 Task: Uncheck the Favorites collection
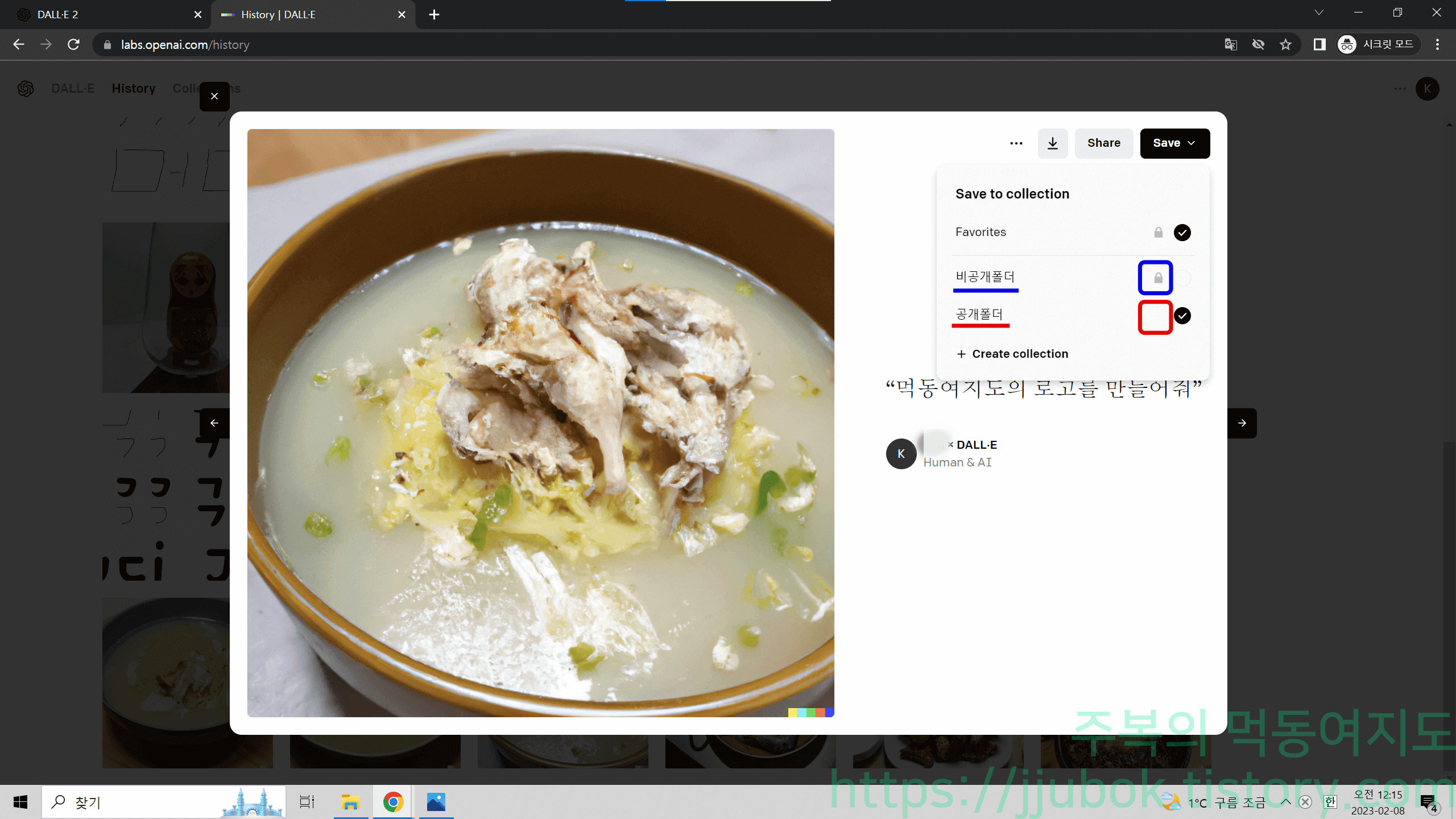click(x=1182, y=232)
